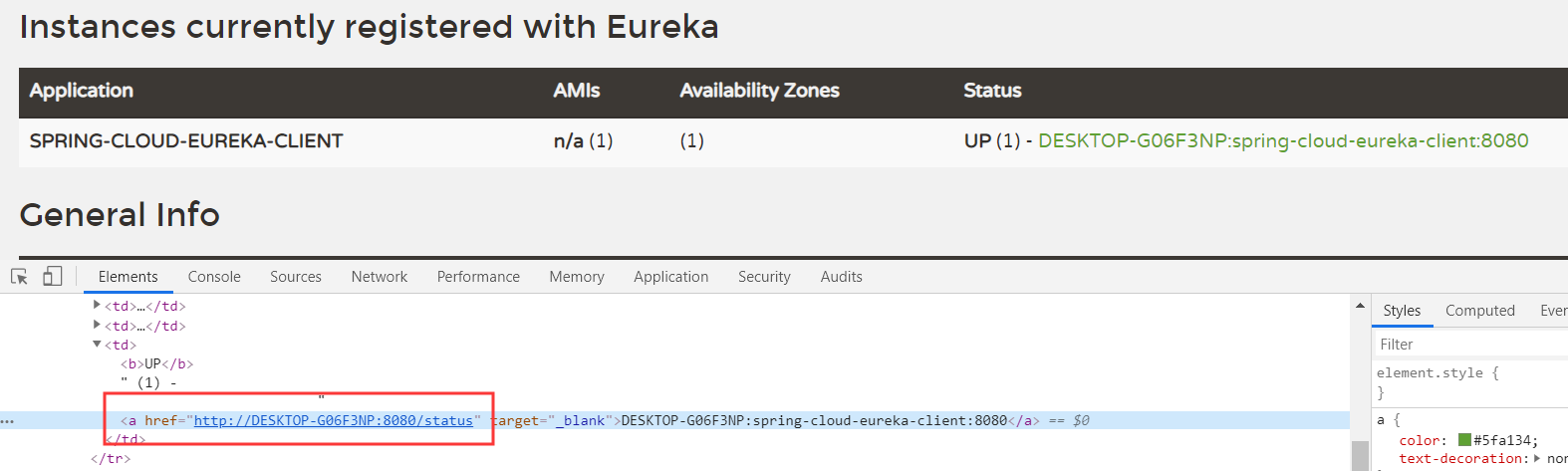Collapse the open td element

point(97,345)
